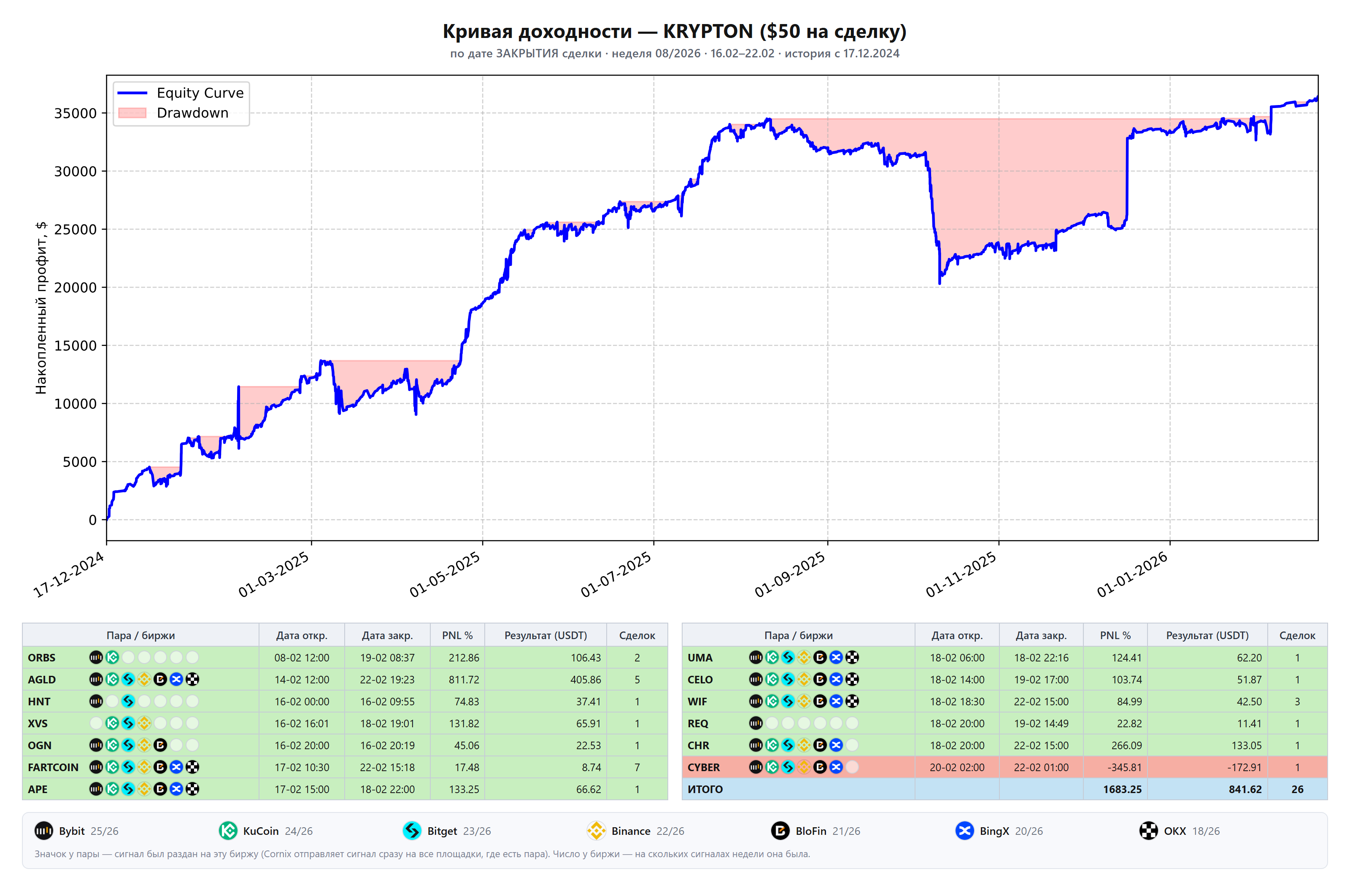Click the FARTCOIN pair name
The height and width of the screenshot is (896, 1350).
53,767
